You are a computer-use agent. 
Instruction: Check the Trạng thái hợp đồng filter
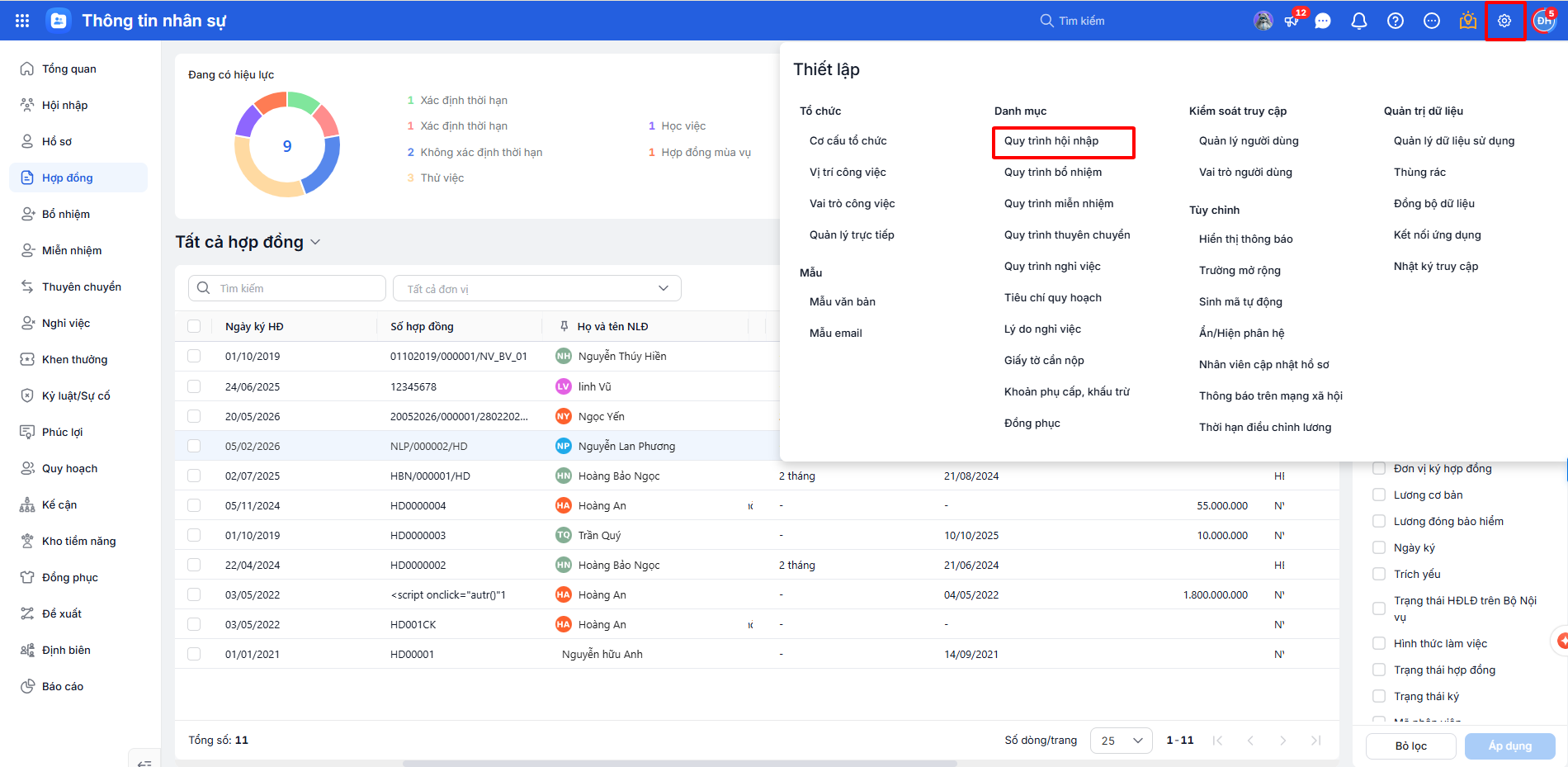[1379, 670]
